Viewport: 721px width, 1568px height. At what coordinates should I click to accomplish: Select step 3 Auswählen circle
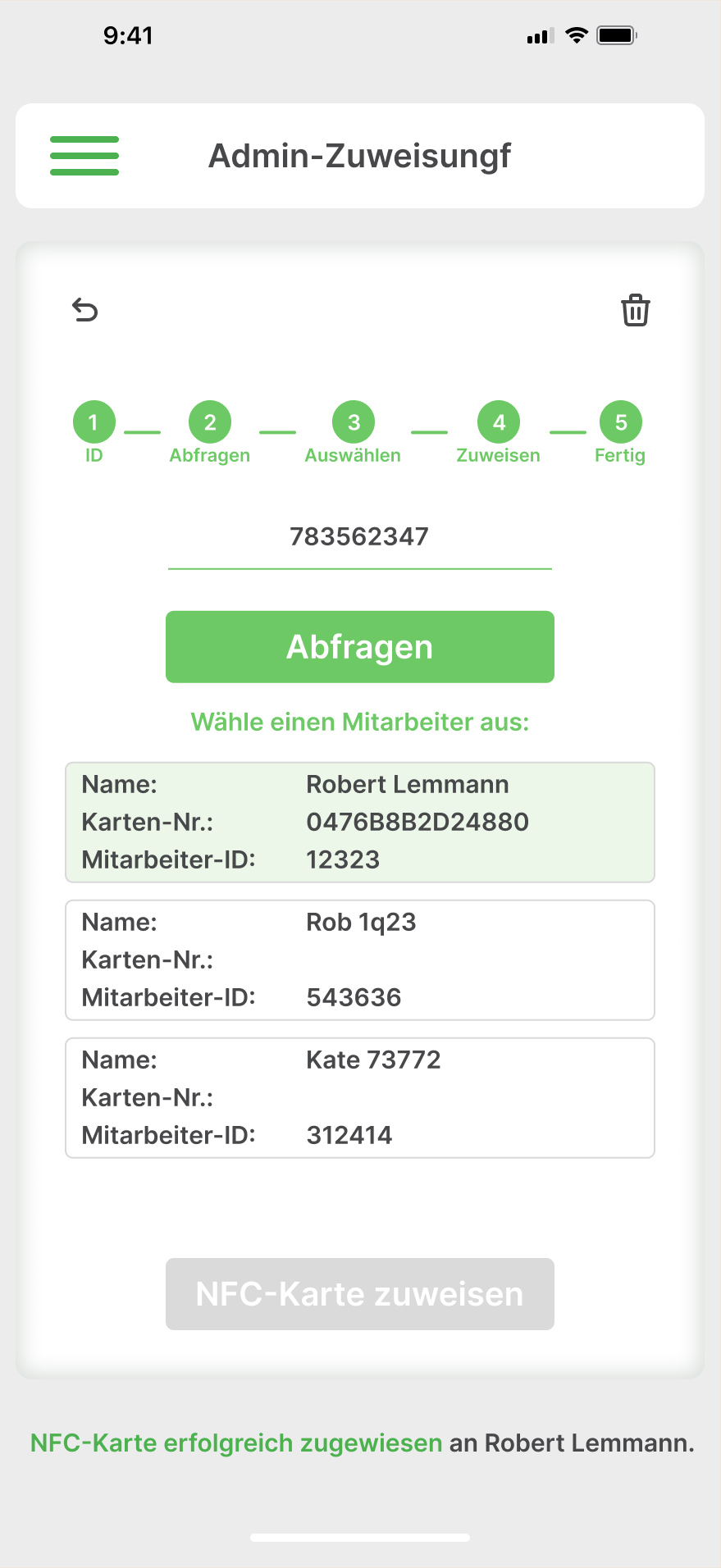tap(353, 422)
